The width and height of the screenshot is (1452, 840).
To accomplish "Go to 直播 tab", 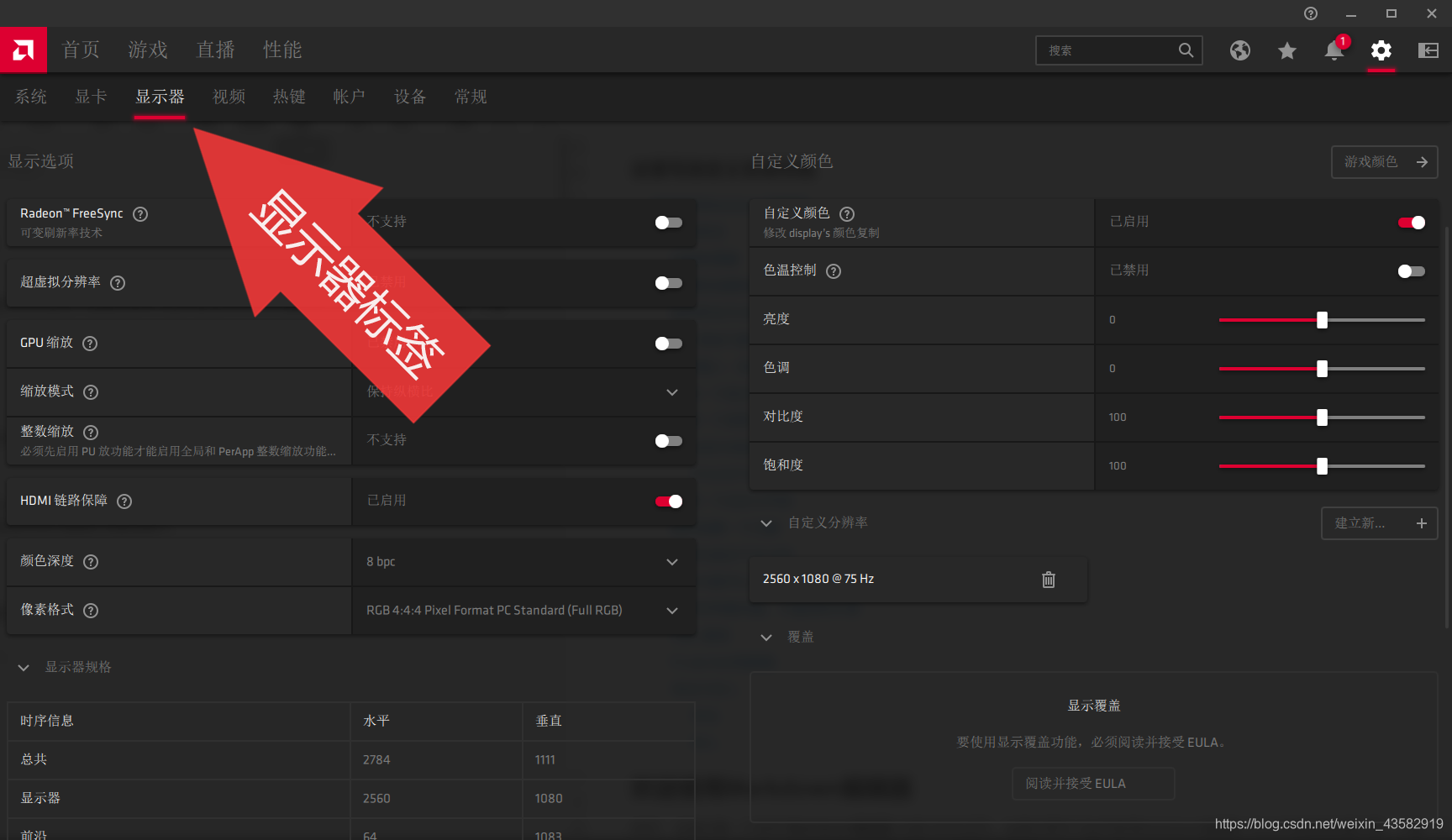I will (216, 50).
